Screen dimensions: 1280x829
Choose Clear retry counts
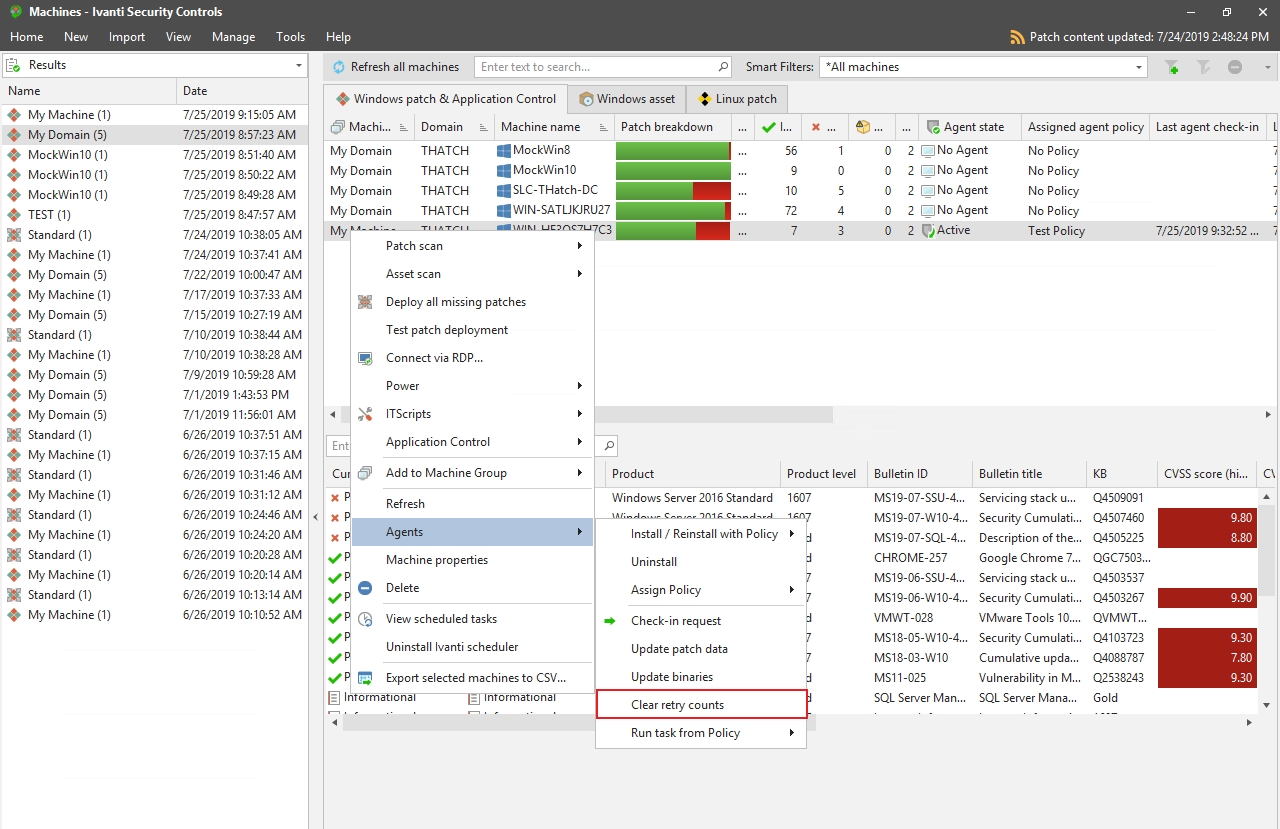click(x=701, y=705)
